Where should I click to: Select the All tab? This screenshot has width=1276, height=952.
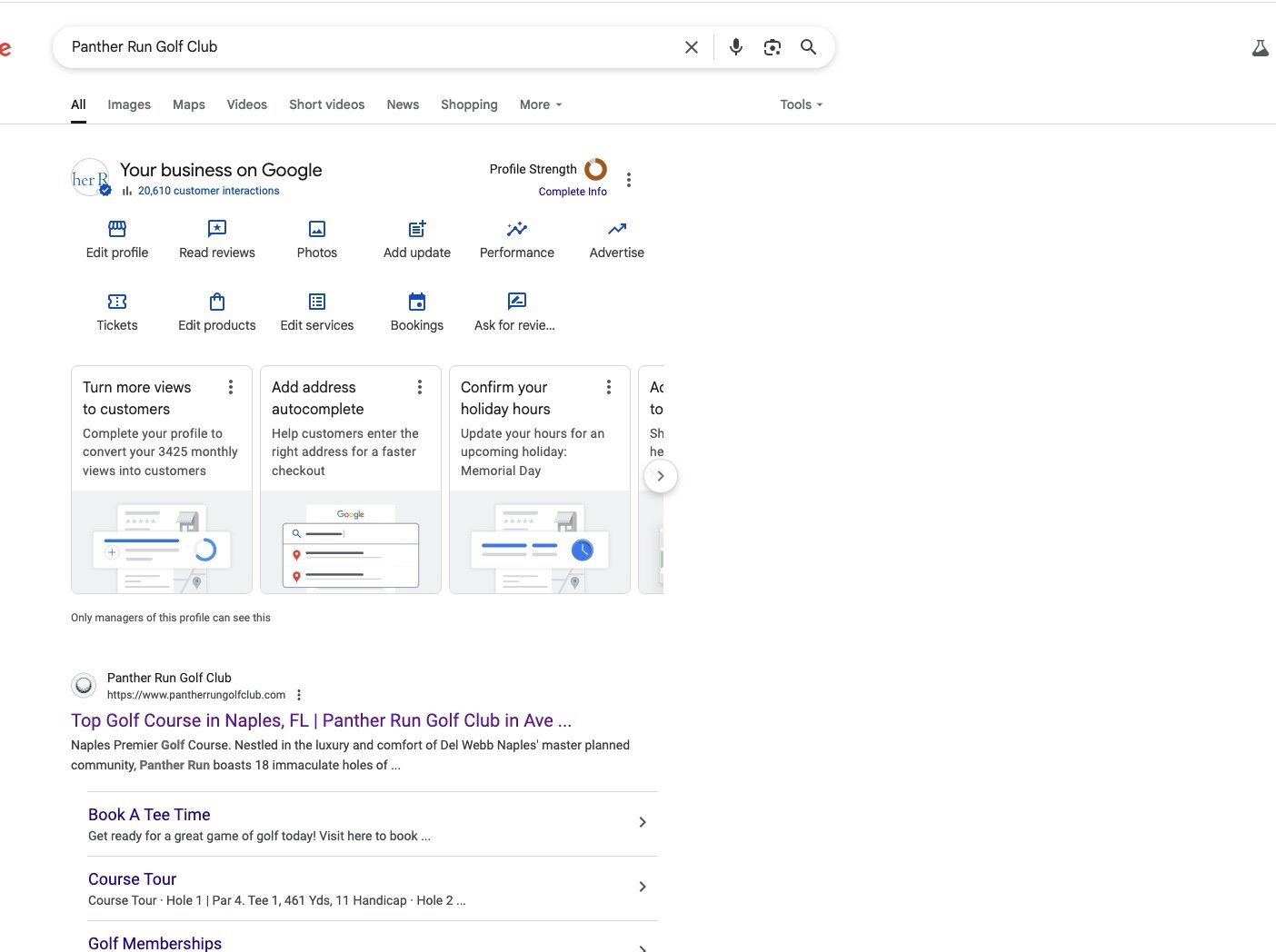pyautogui.click(x=78, y=104)
